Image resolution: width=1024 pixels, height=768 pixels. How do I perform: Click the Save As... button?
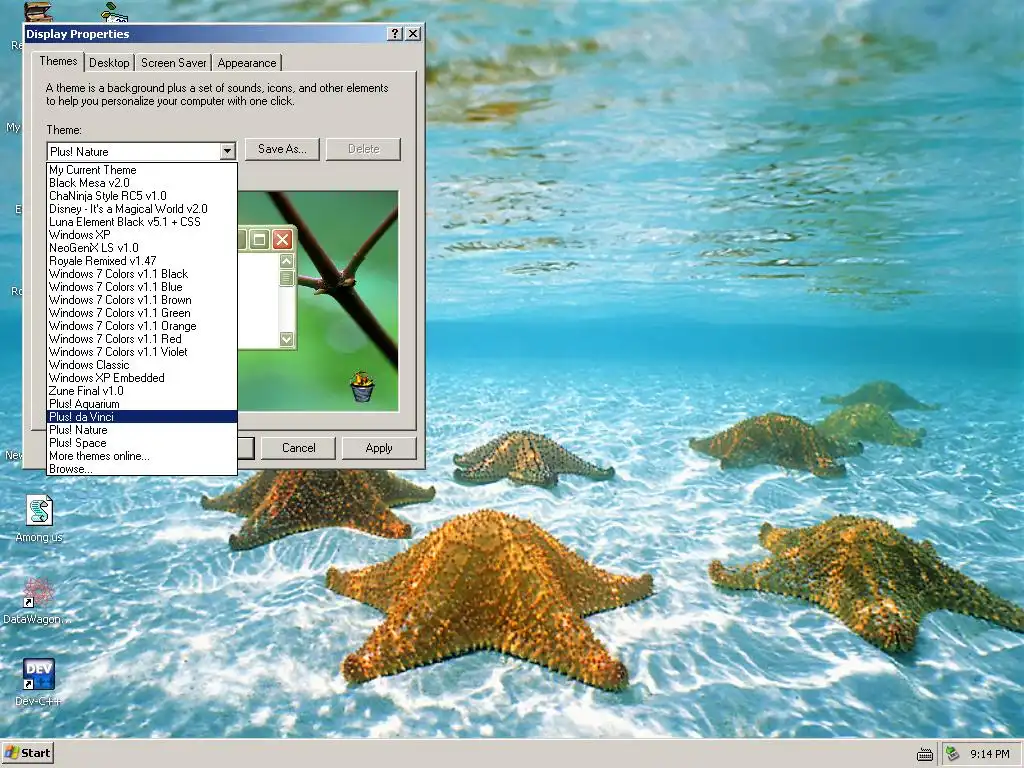click(x=282, y=149)
